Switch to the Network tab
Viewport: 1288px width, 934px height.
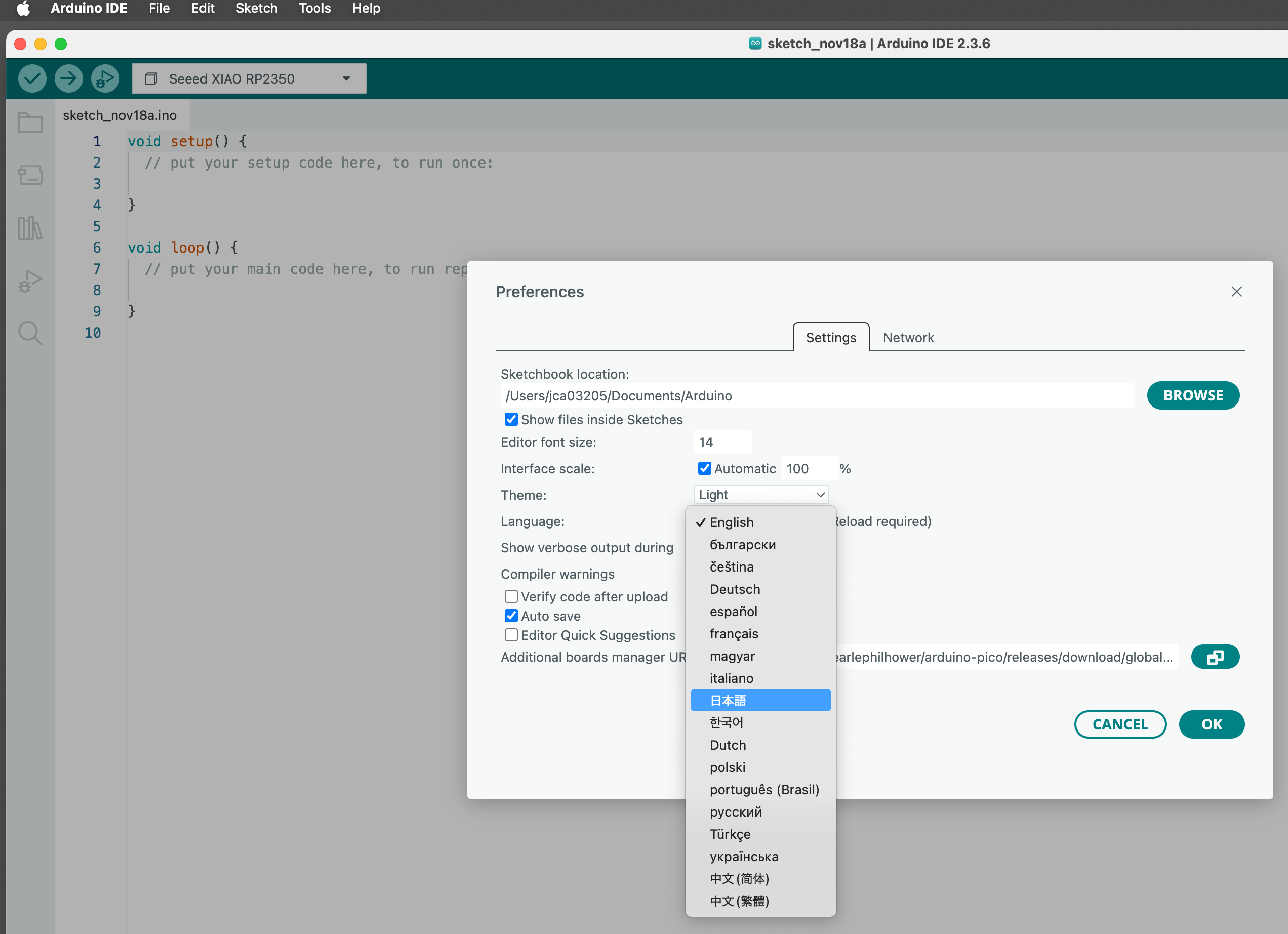coord(908,338)
